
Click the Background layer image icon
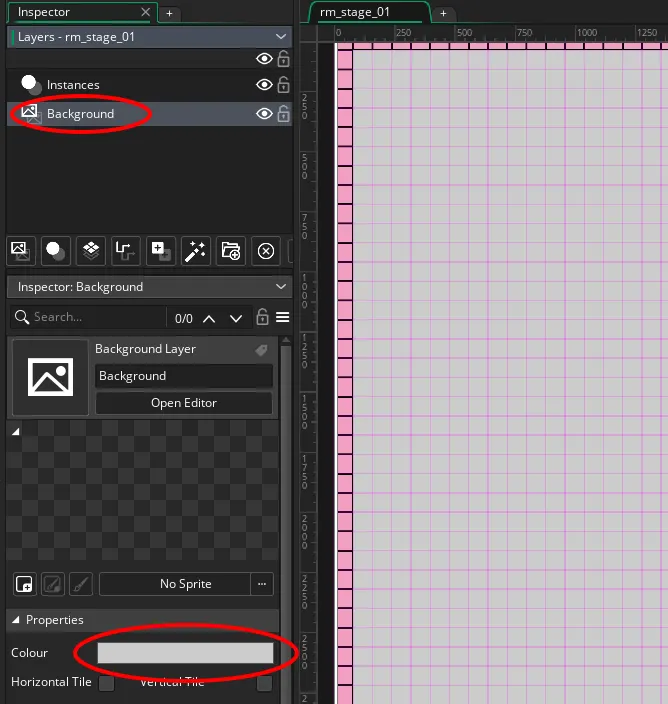(x=31, y=114)
